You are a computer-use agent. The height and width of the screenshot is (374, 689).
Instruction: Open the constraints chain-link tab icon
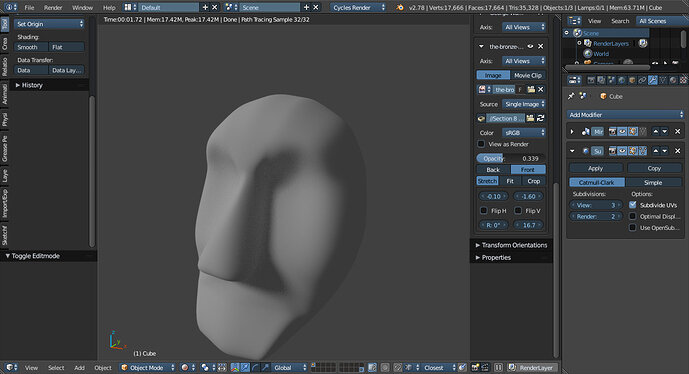pos(642,80)
